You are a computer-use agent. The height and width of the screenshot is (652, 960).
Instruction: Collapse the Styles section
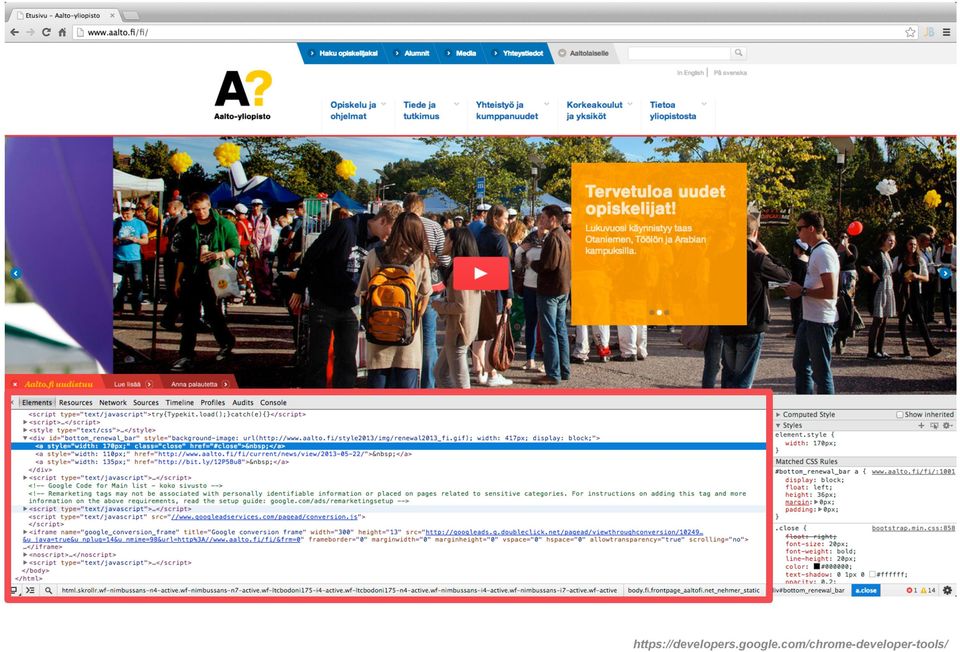[x=778, y=425]
